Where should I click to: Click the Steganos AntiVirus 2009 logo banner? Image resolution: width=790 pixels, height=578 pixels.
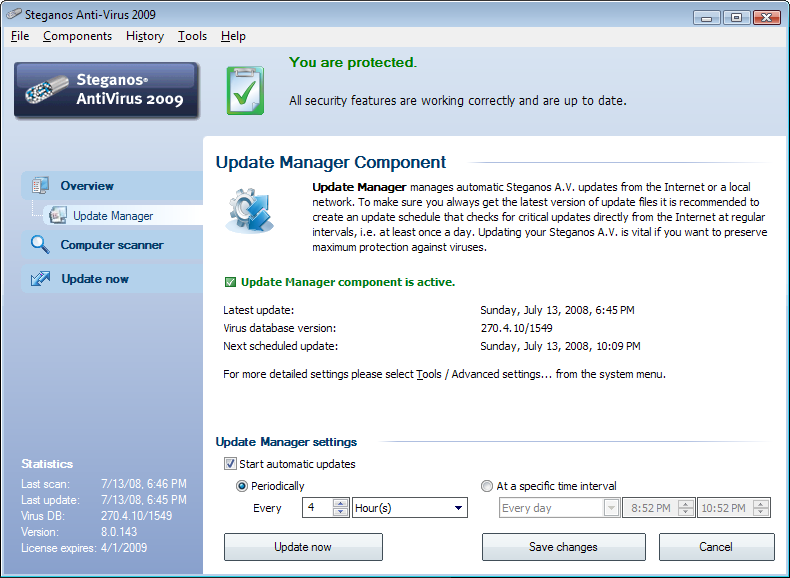107,90
